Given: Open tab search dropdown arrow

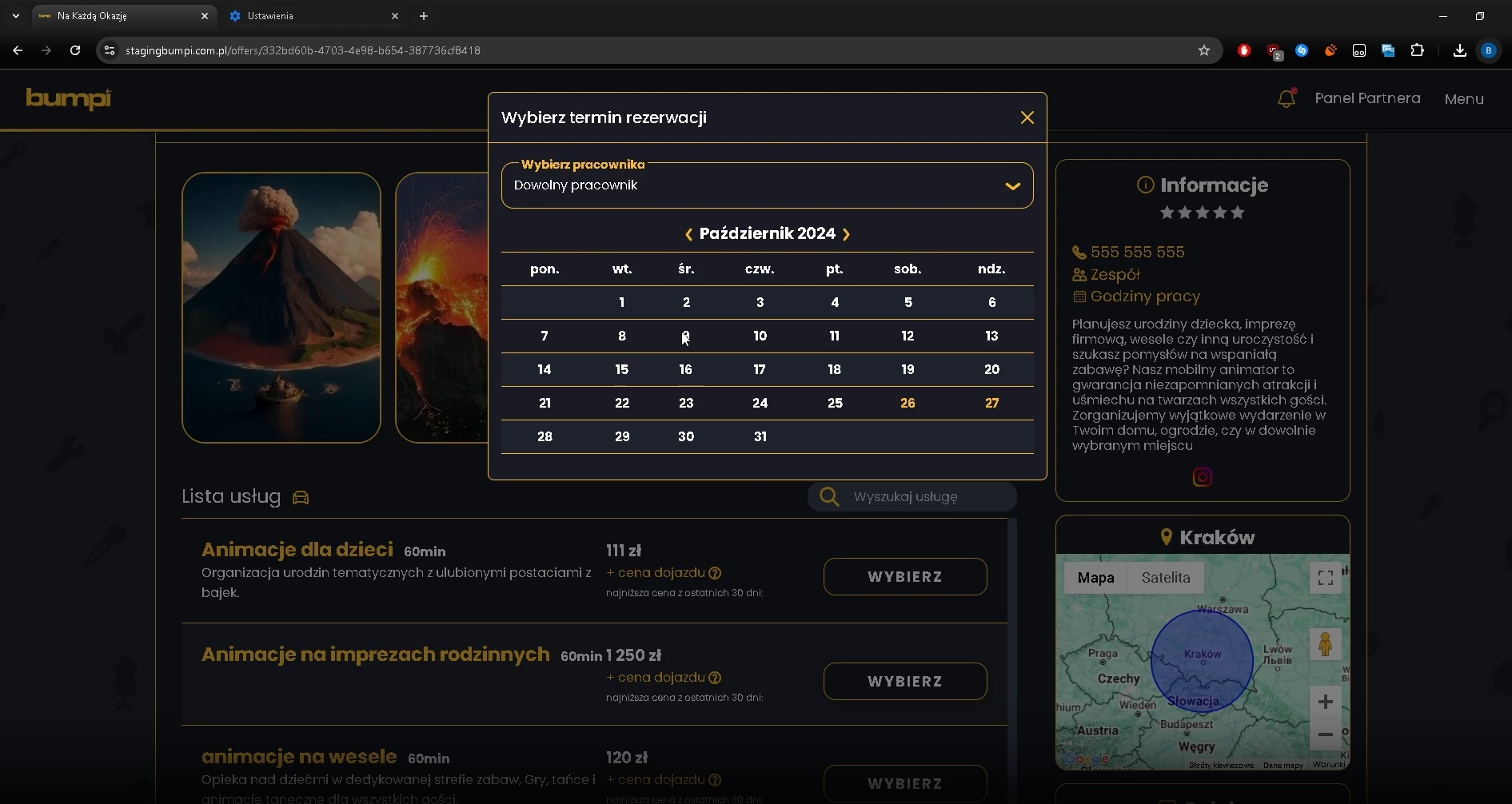Looking at the screenshot, I should (16, 16).
